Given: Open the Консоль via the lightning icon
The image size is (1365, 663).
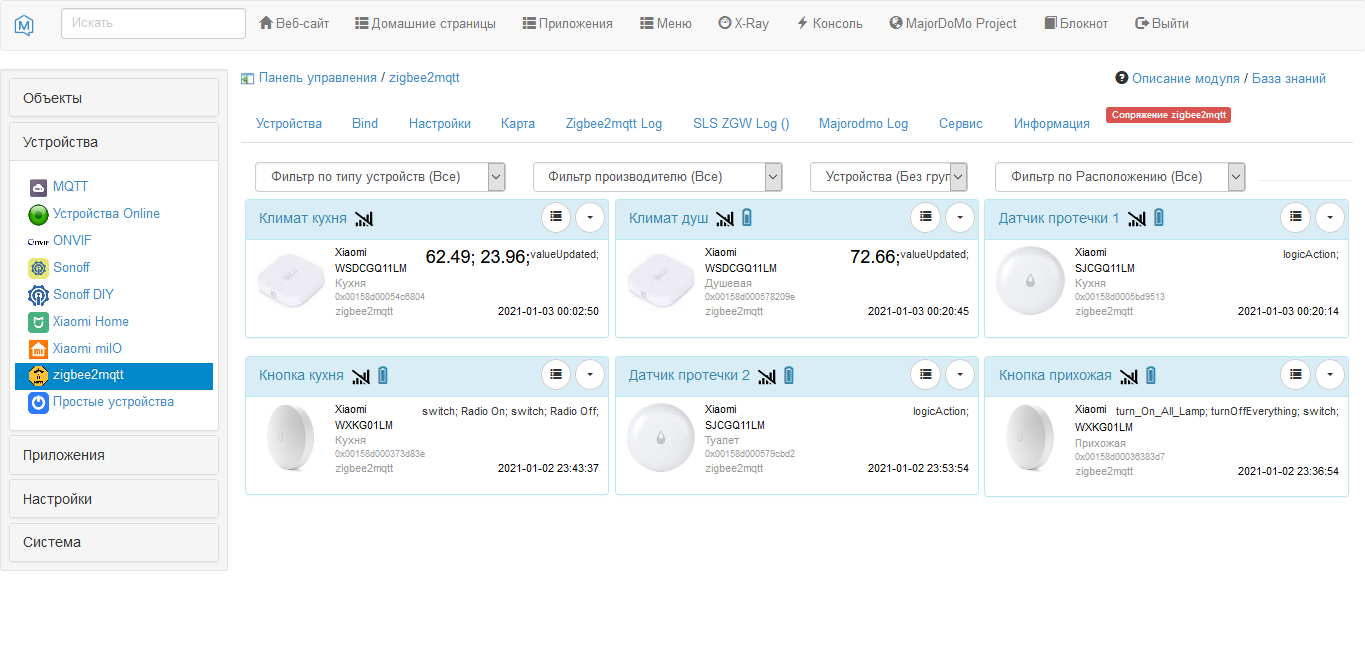Looking at the screenshot, I should 804,22.
